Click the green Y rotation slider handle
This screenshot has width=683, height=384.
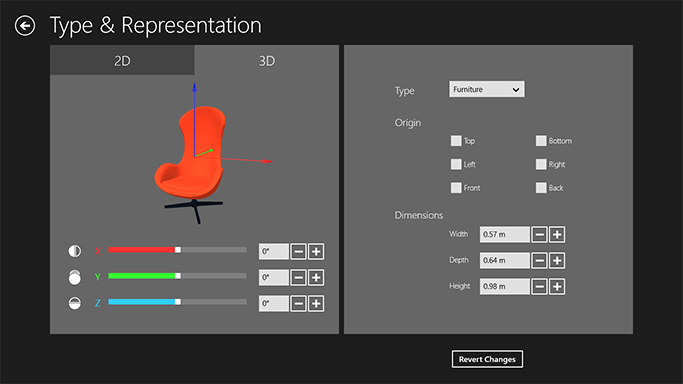click(178, 276)
